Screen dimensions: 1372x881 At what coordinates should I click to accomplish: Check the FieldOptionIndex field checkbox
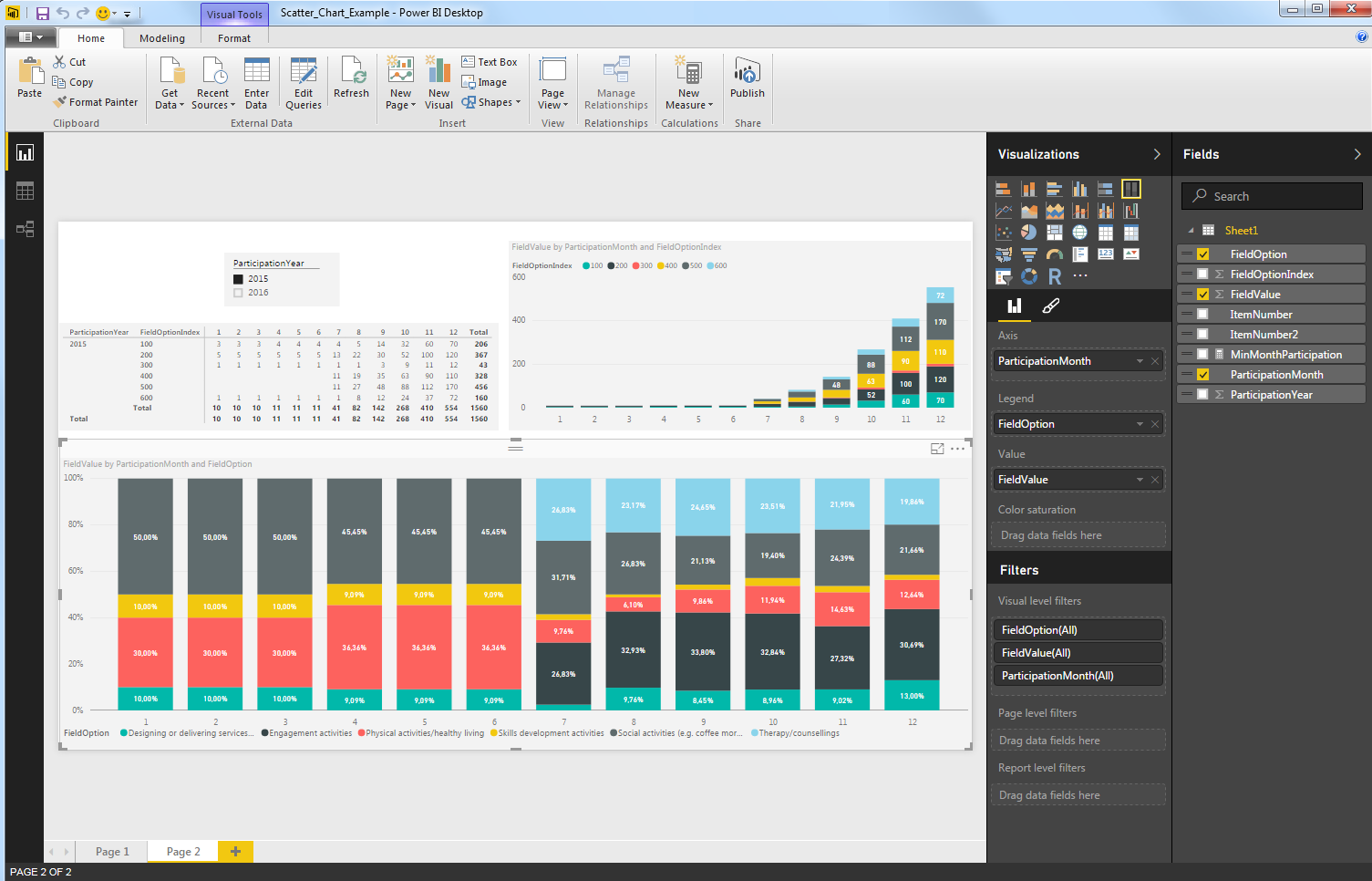point(1202,275)
